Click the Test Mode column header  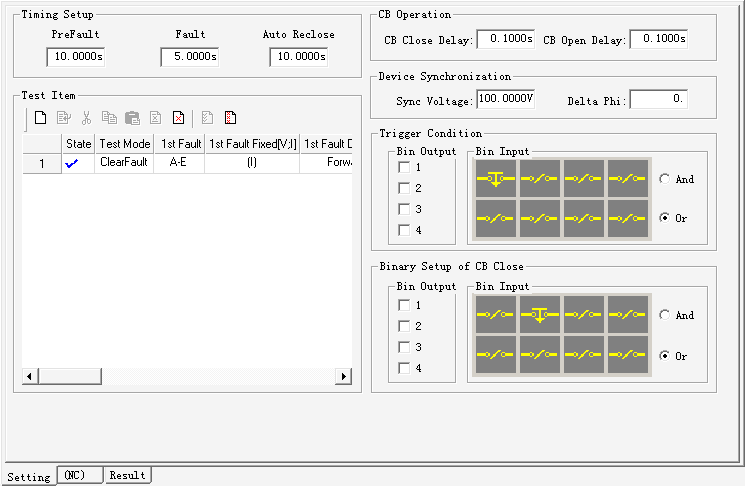(124, 144)
